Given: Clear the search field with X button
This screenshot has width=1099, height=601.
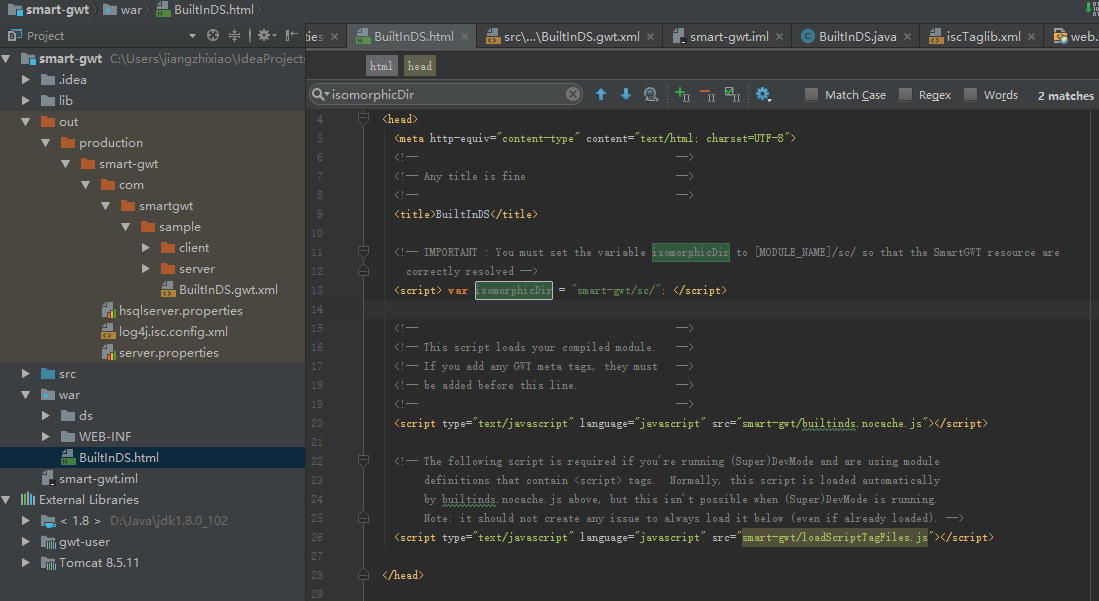Looking at the screenshot, I should [573, 95].
